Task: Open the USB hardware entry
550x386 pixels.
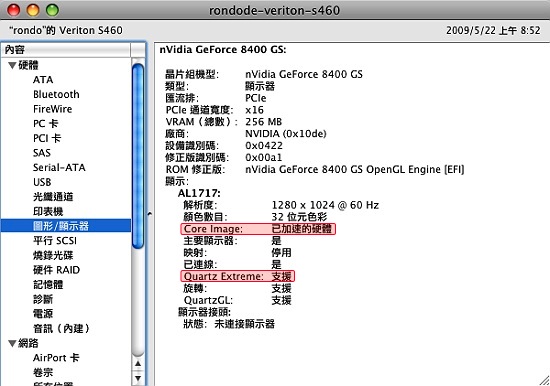Action: pos(42,182)
